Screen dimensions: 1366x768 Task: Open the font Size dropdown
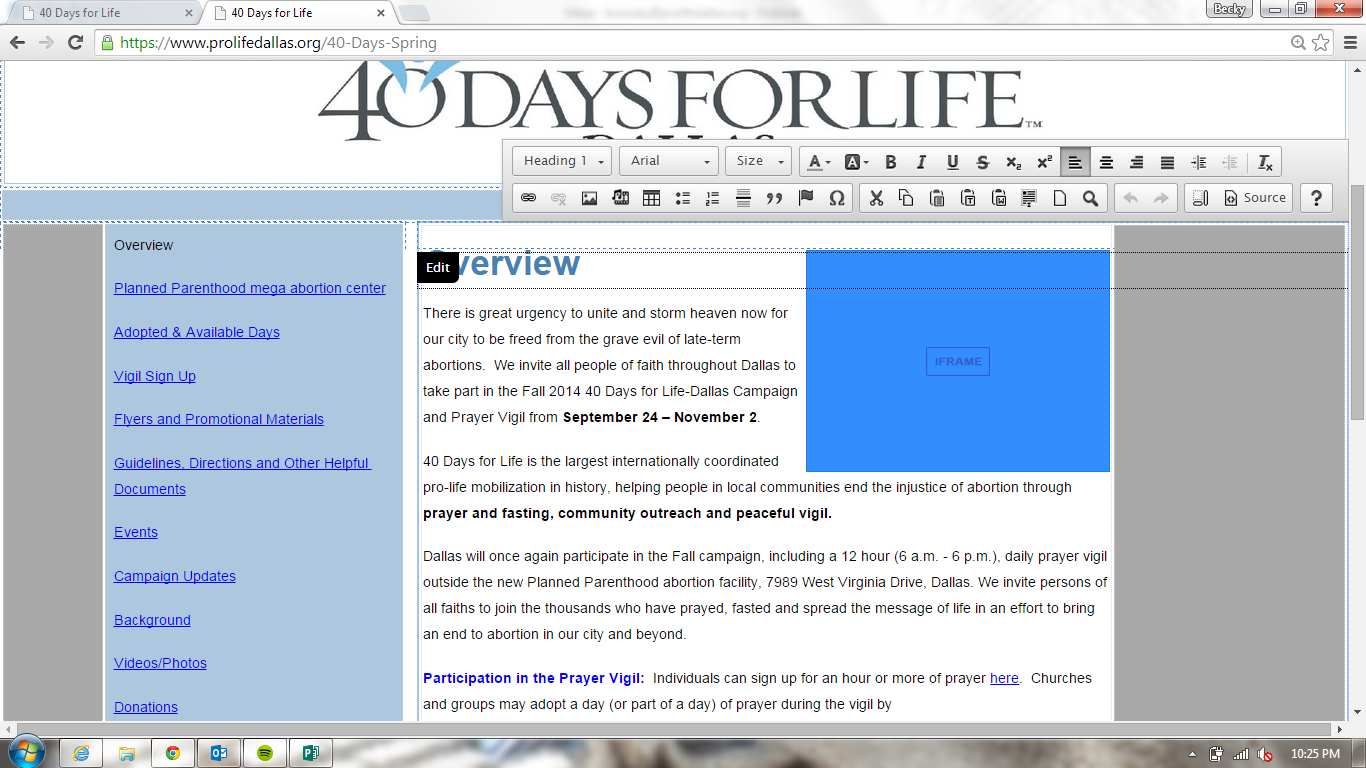pos(759,161)
